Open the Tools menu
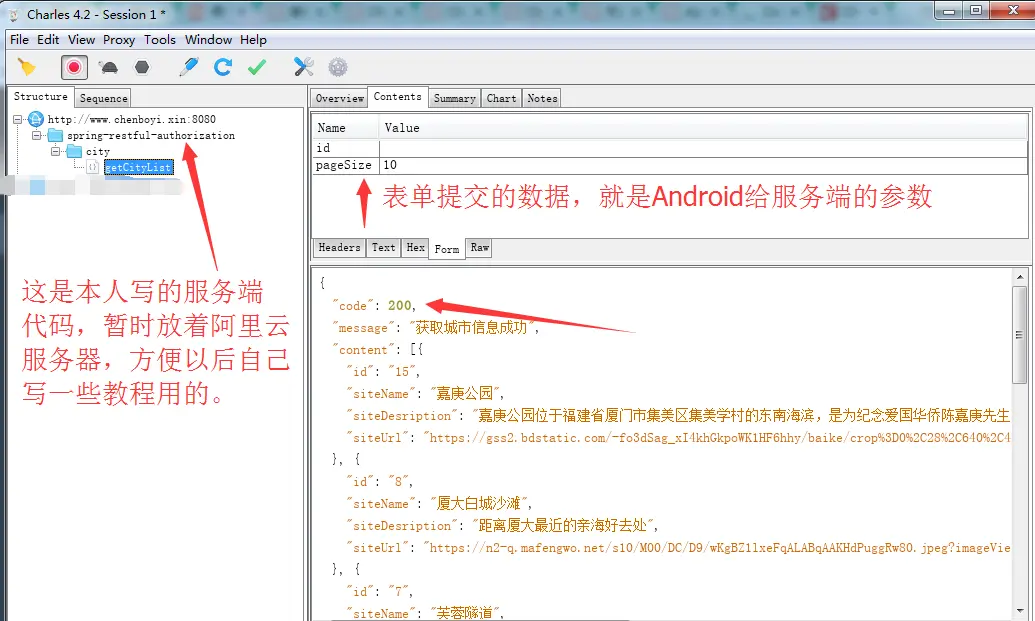The image size is (1035, 621). coord(160,40)
